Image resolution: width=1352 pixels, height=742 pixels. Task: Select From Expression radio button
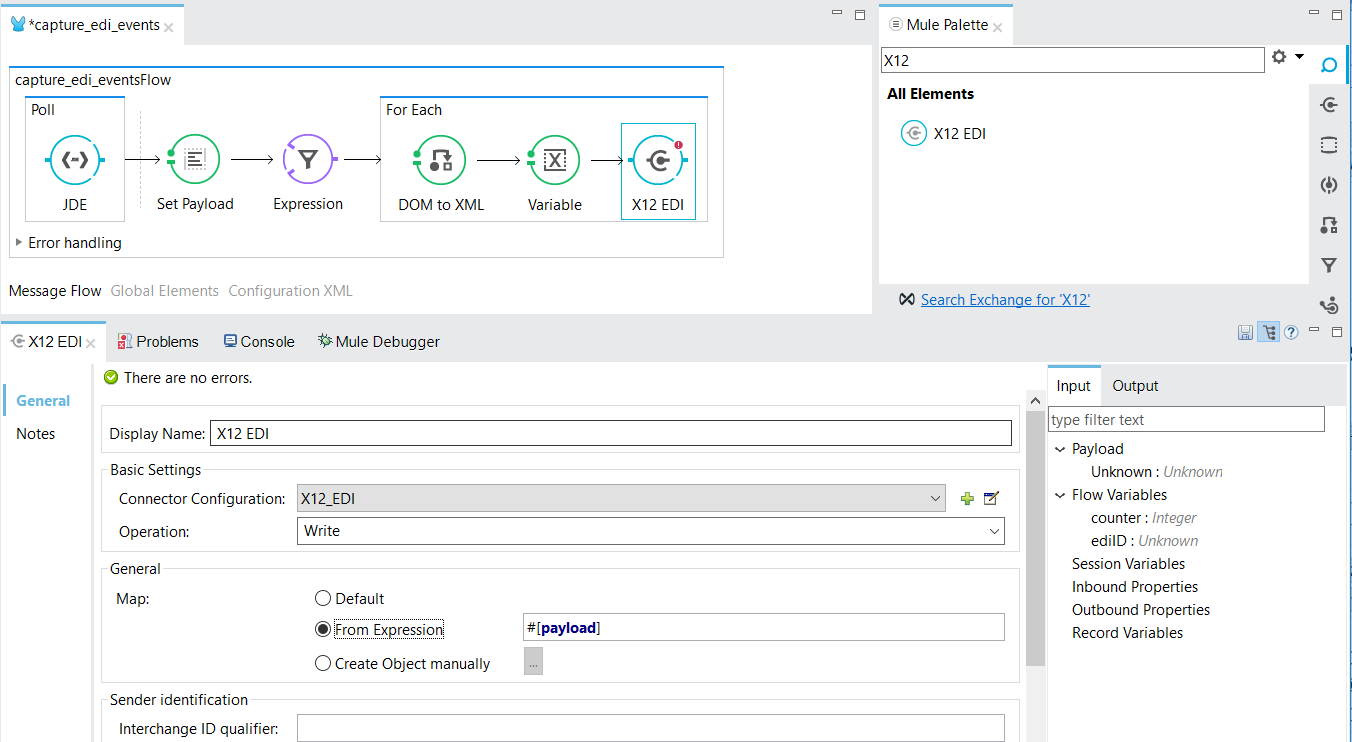point(322,629)
